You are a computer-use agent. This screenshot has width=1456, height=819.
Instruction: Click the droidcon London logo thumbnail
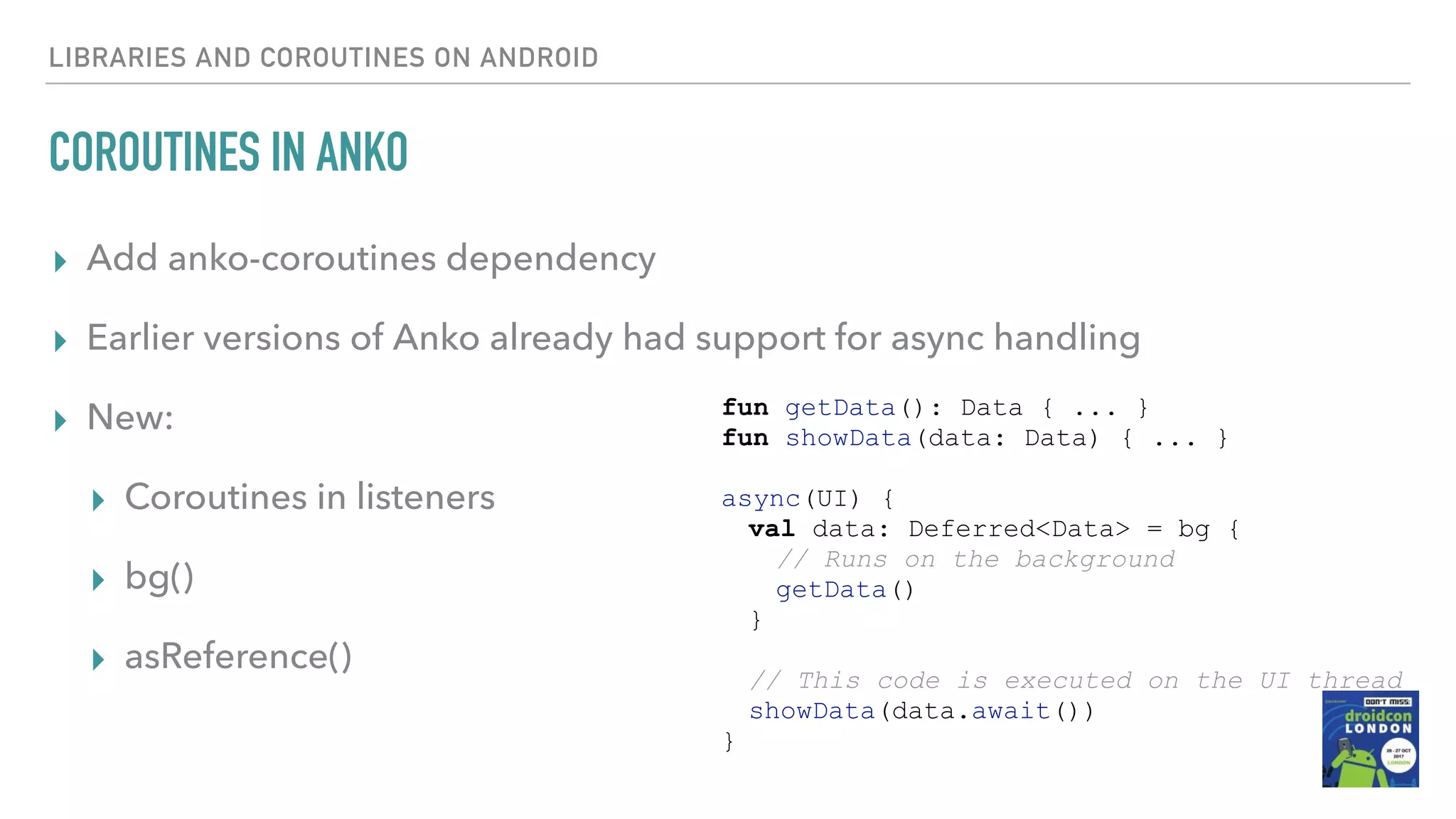click(1370, 739)
